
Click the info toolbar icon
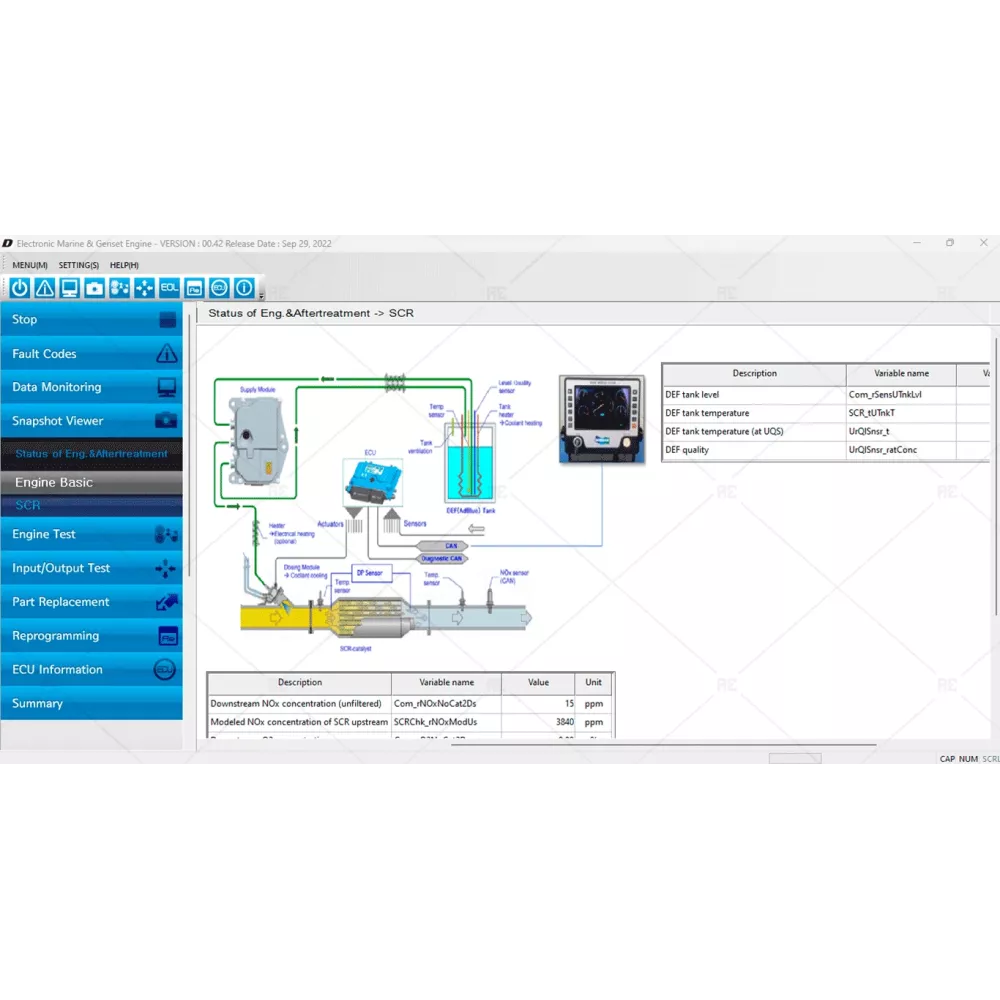pyautogui.click(x=244, y=288)
